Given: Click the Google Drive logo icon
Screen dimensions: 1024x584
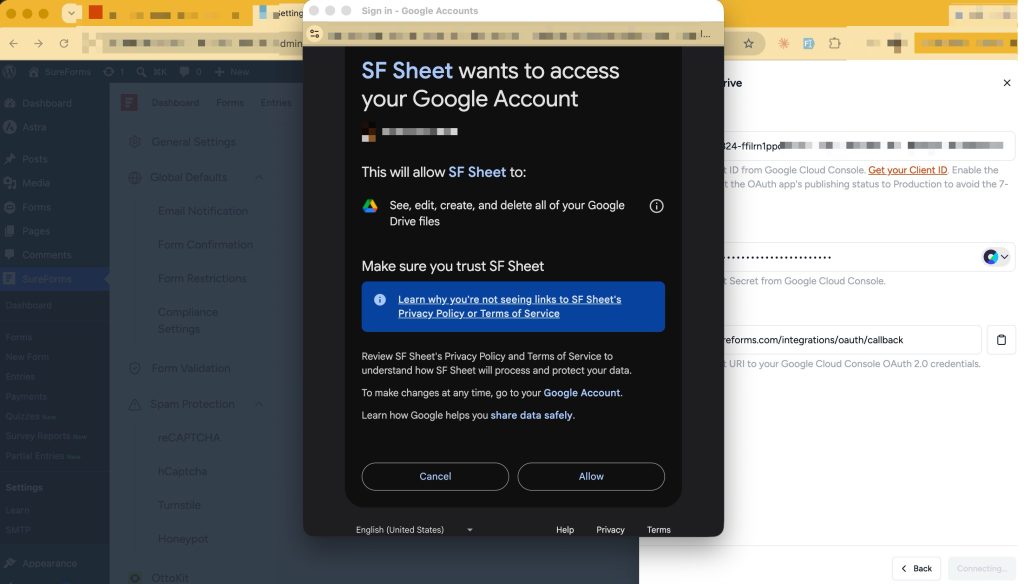Looking at the screenshot, I should [x=370, y=206].
